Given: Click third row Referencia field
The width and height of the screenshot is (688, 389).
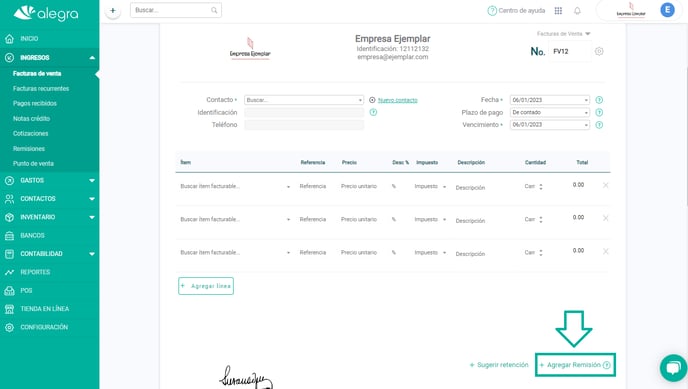Looking at the screenshot, I should pyautogui.click(x=313, y=253).
